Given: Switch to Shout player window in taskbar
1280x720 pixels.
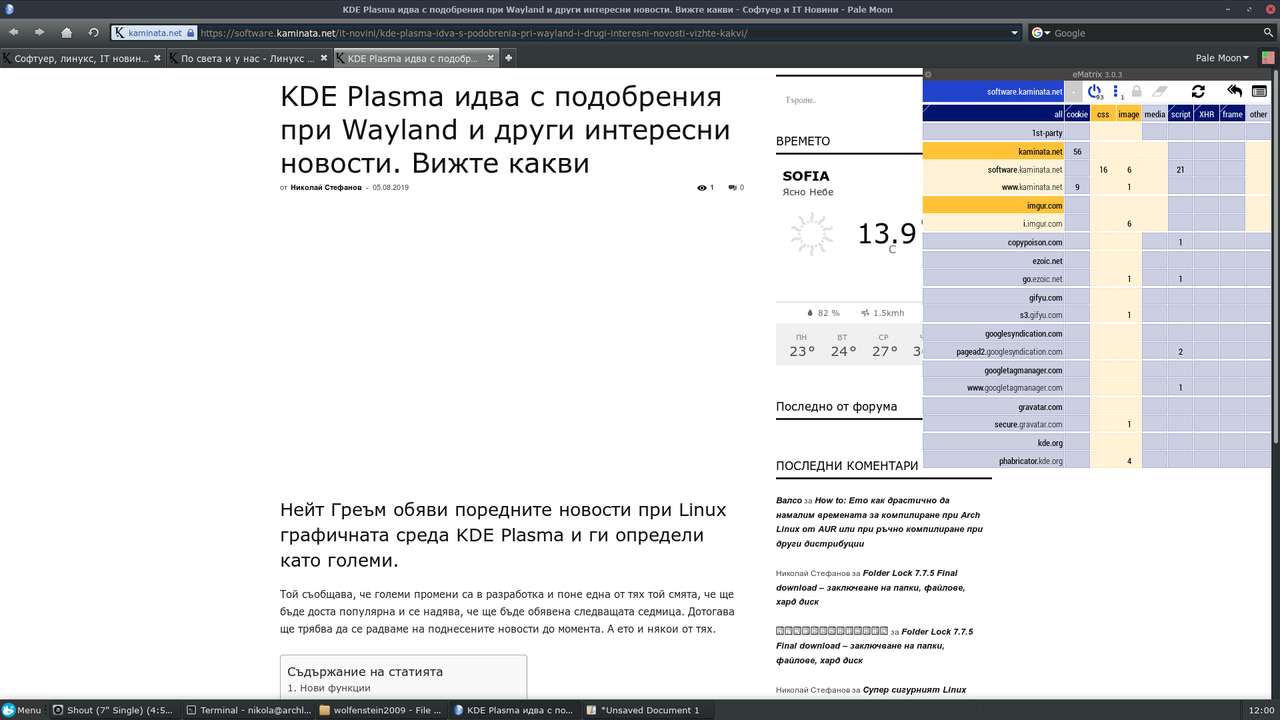Looking at the screenshot, I should [x=113, y=710].
